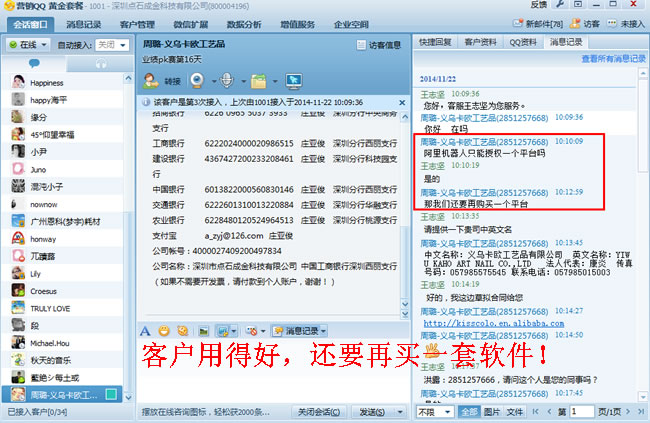Close the info notification bar

coord(402,102)
